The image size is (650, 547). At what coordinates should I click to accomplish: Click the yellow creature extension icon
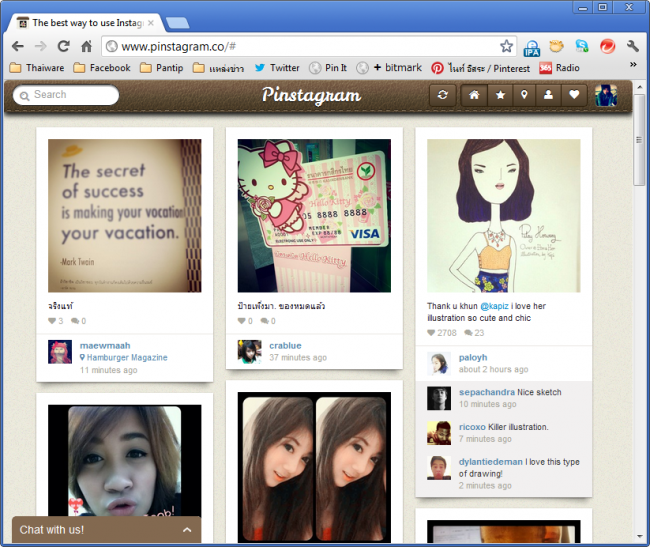pyautogui.click(x=556, y=46)
